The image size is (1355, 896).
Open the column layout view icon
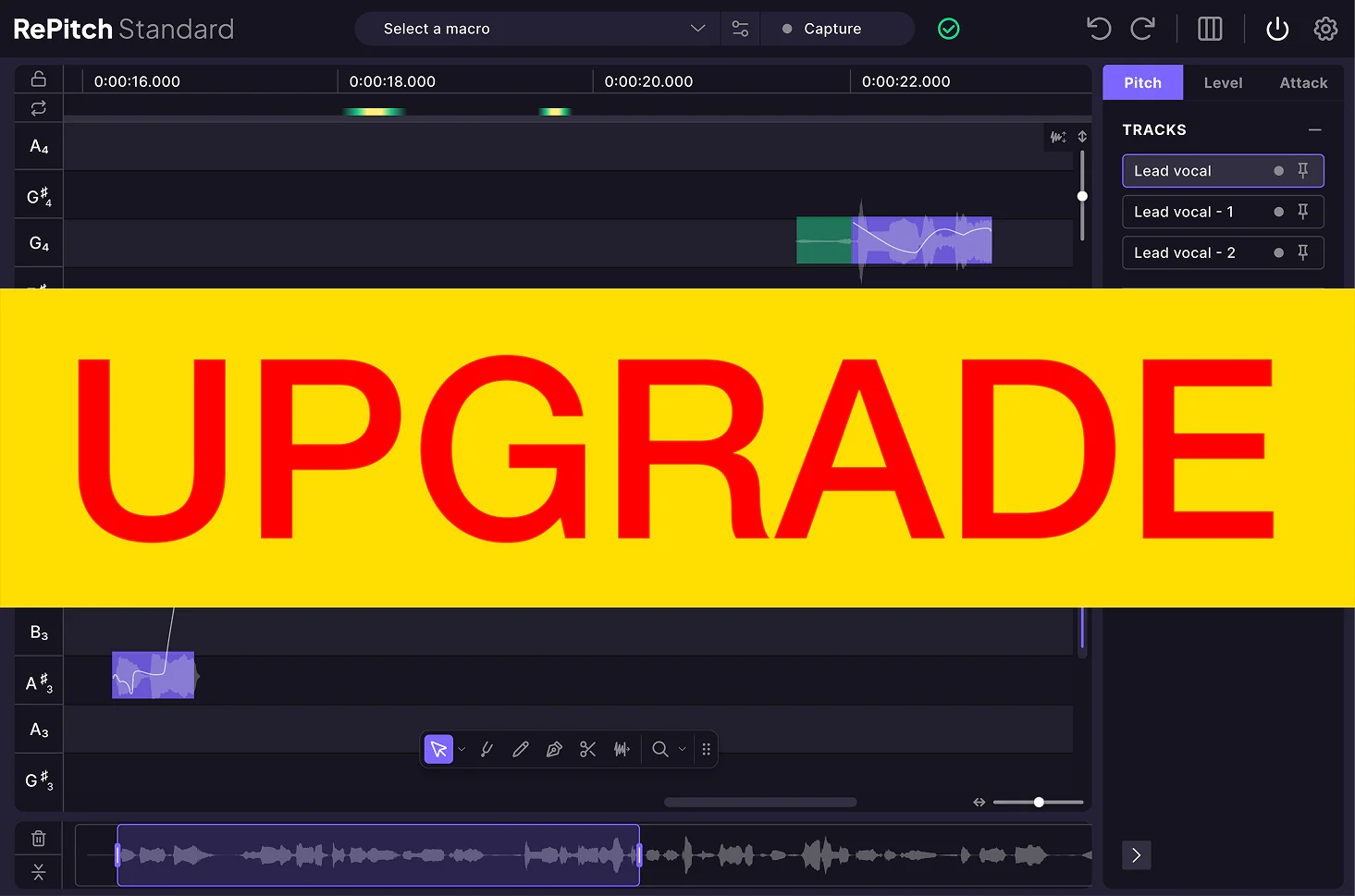click(1210, 29)
